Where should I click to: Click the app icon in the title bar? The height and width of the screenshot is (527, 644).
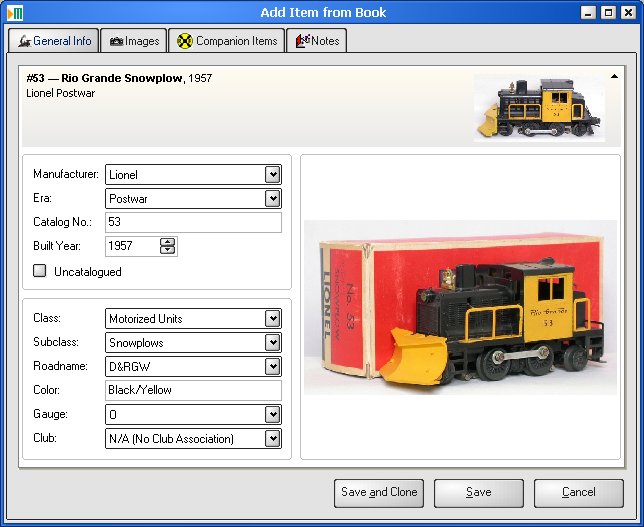point(15,13)
